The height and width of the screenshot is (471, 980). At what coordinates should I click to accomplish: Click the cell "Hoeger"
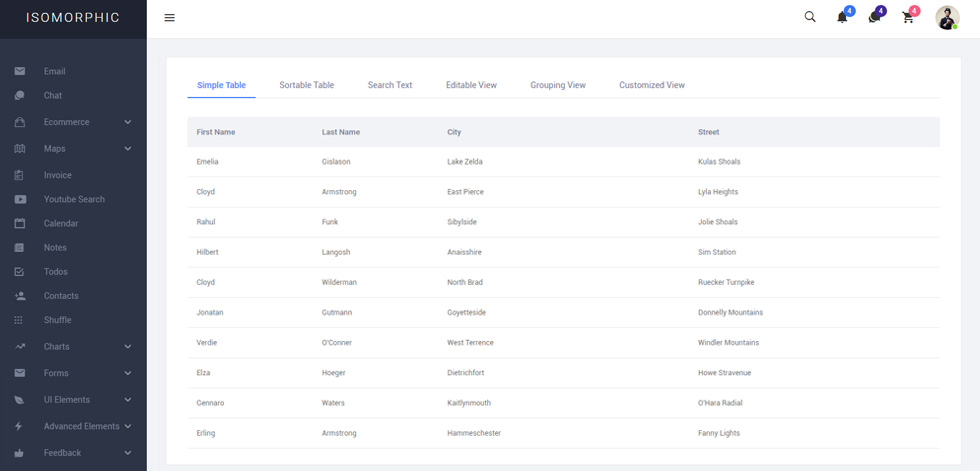pos(334,373)
